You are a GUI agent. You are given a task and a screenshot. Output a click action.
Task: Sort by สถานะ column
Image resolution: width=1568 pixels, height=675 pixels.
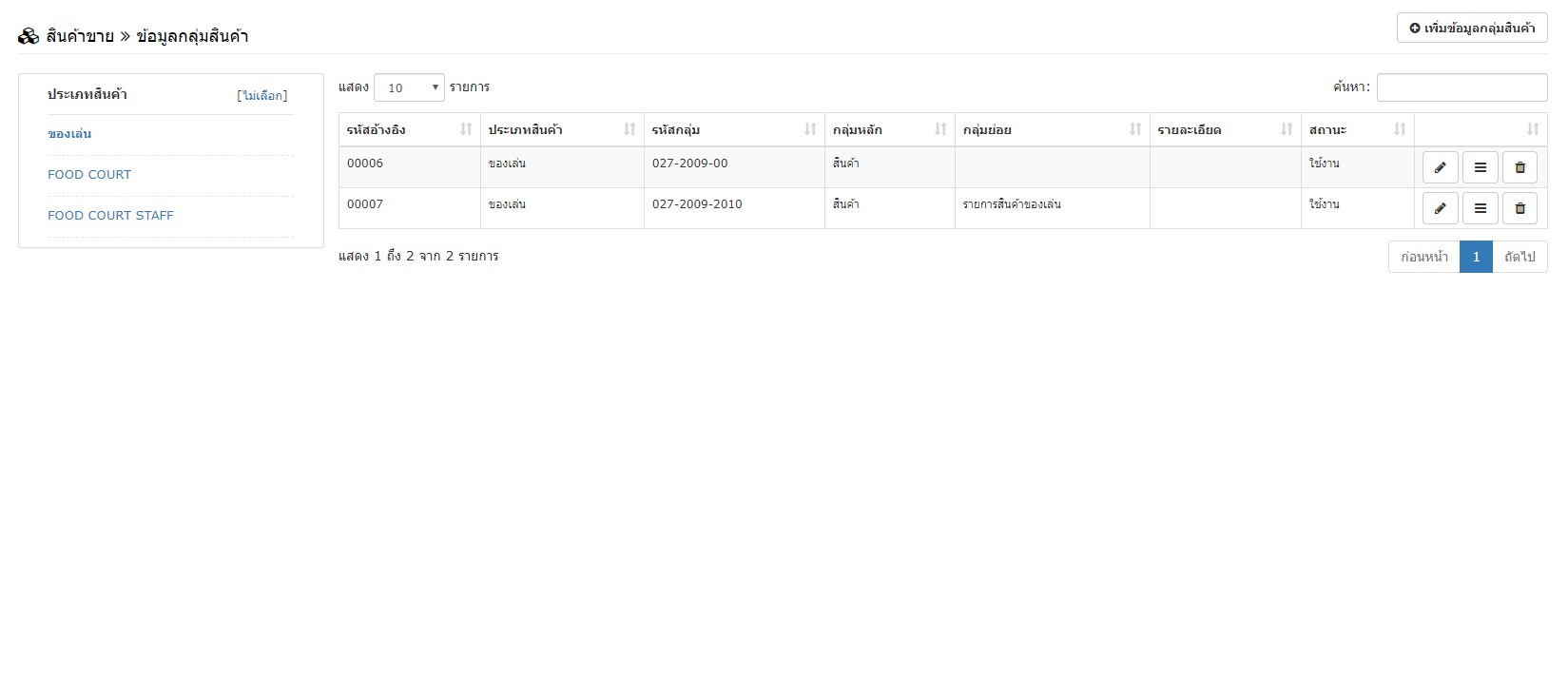1358,129
